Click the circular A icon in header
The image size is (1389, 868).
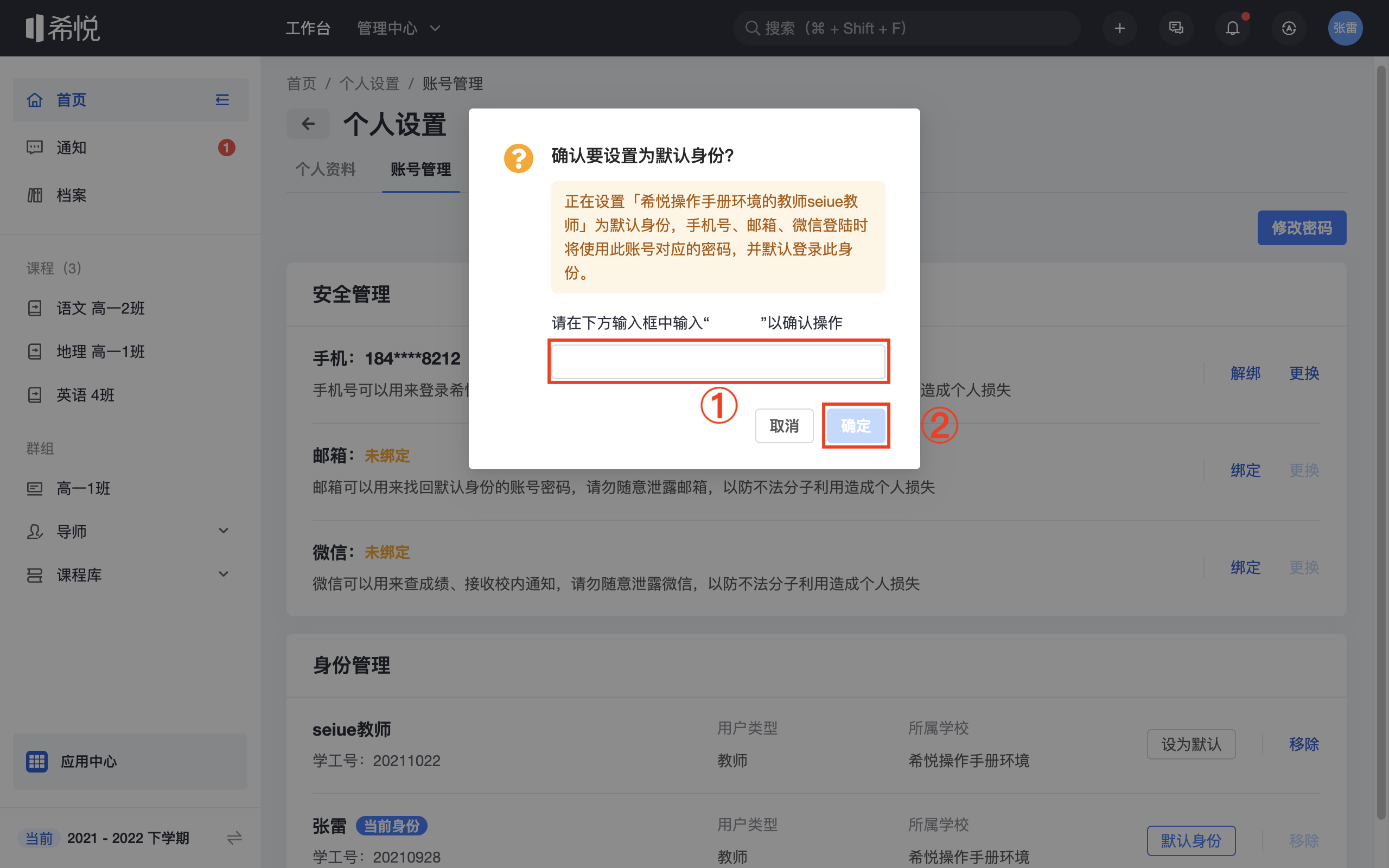(1289, 28)
